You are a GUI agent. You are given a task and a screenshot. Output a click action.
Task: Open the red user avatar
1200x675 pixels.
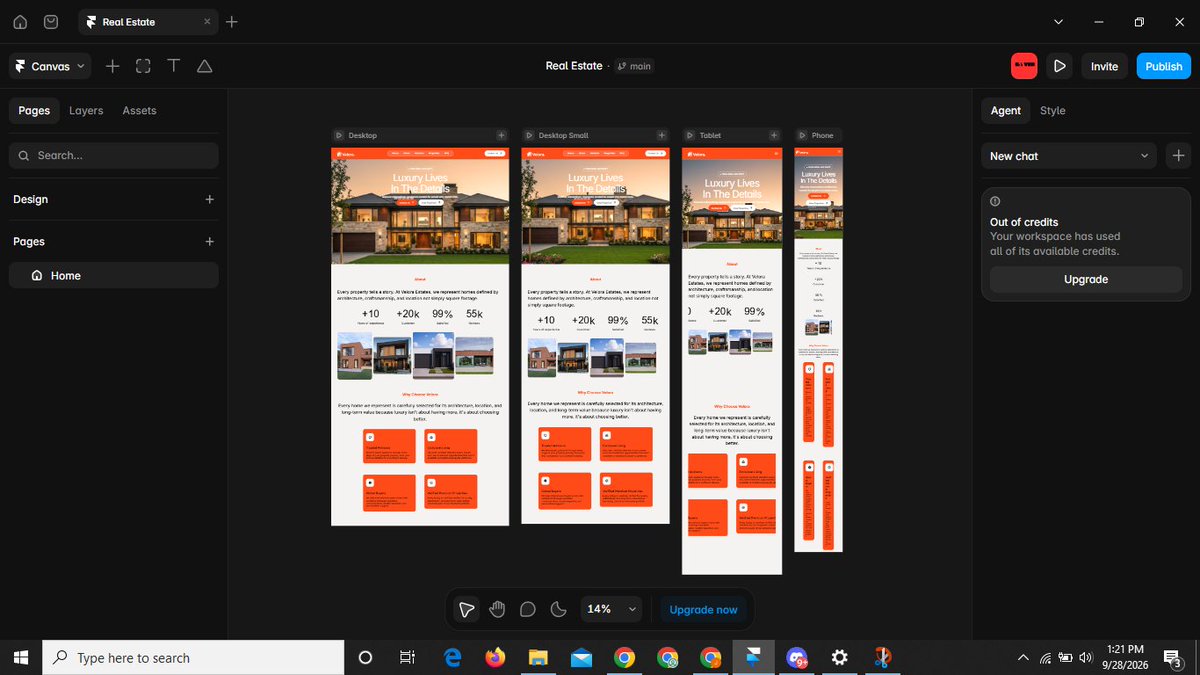[1024, 66]
